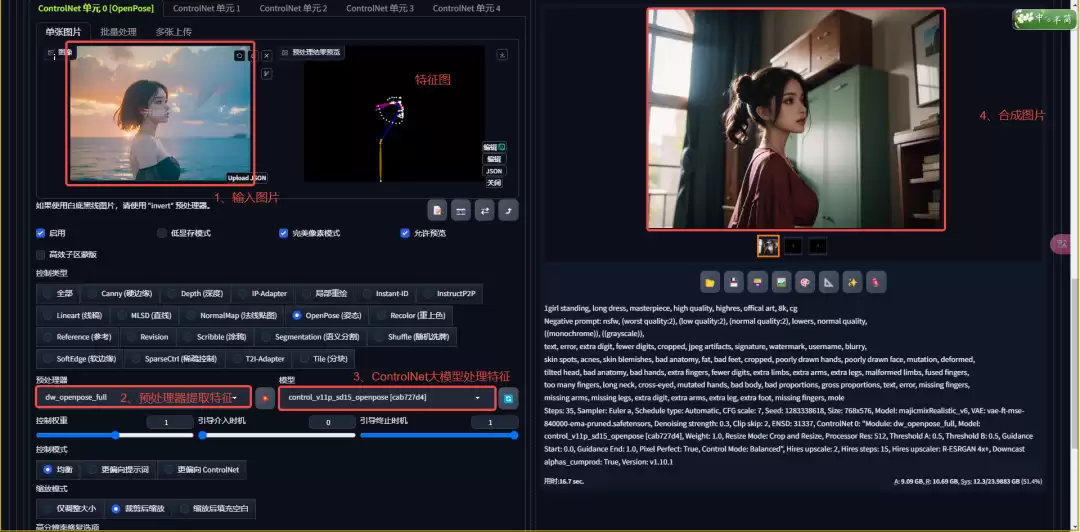This screenshot has width=1080, height=532.
Task: Run preprocessor with the red explosion button
Action: click(264, 398)
